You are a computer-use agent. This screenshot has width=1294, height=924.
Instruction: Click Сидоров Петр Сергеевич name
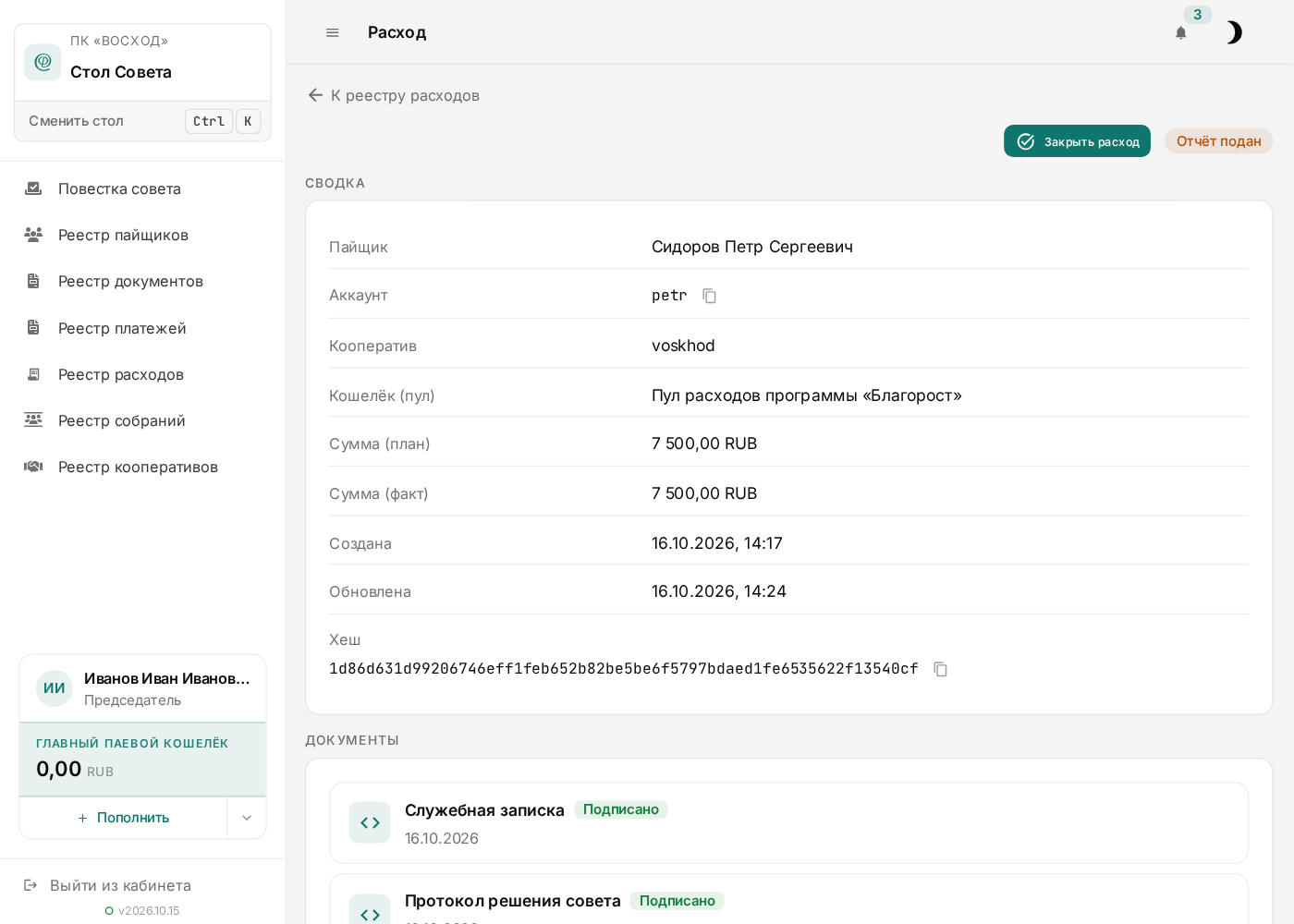pos(752,247)
